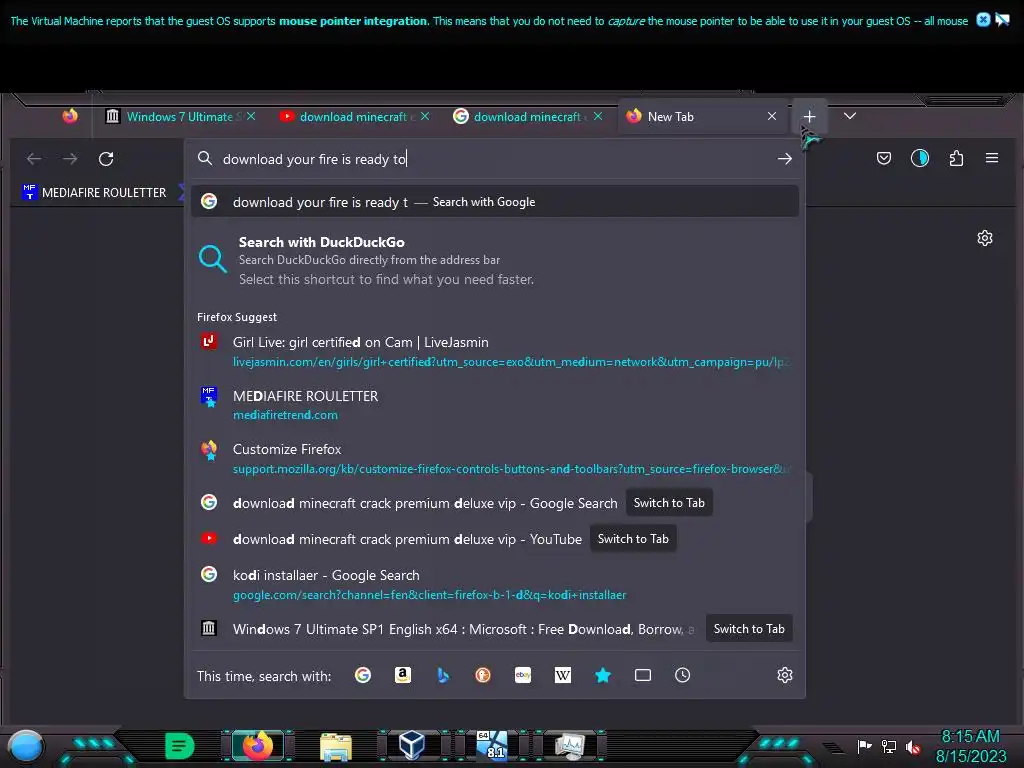Image resolution: width=1024 pixels, height=768 pixels.
Task: Select Search with Google suggestion
Action: [495, 202]
